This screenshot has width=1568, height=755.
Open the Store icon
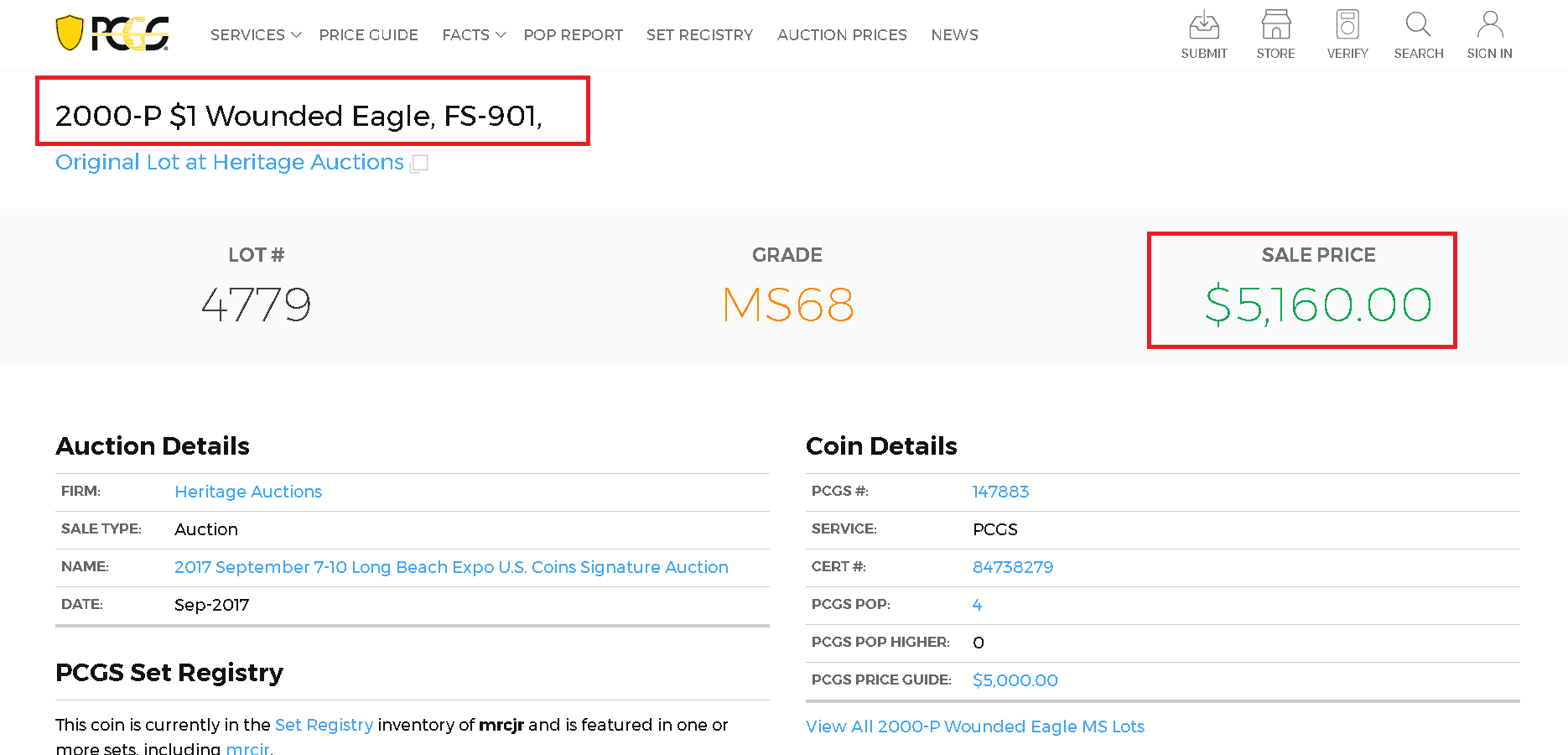[x=1275, y=25]
